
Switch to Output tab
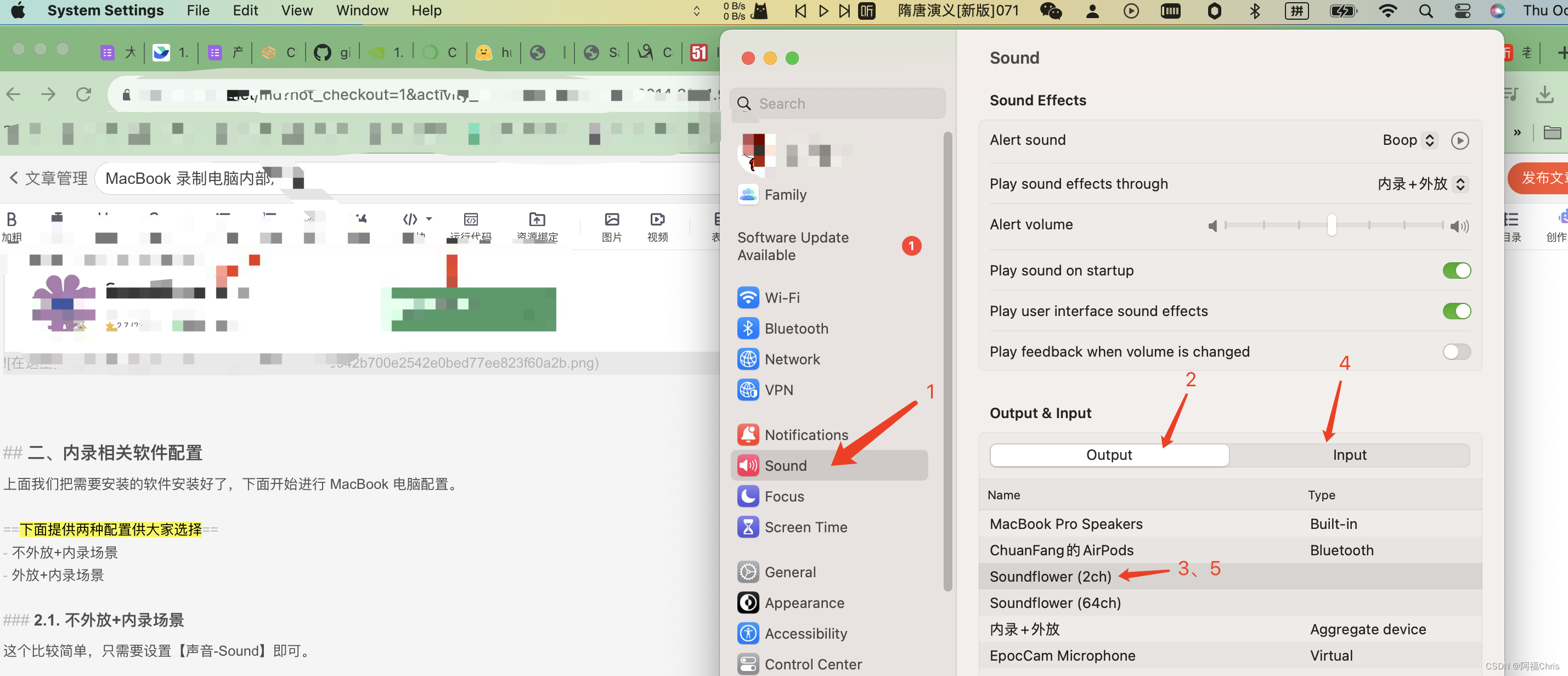1109,455
